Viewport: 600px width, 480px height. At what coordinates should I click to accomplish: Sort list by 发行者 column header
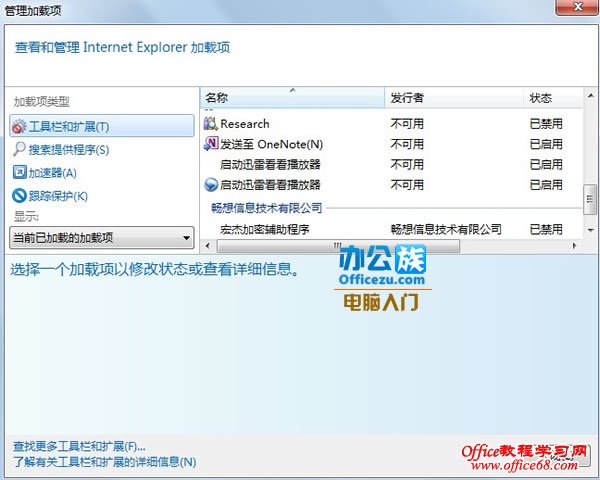454,98
